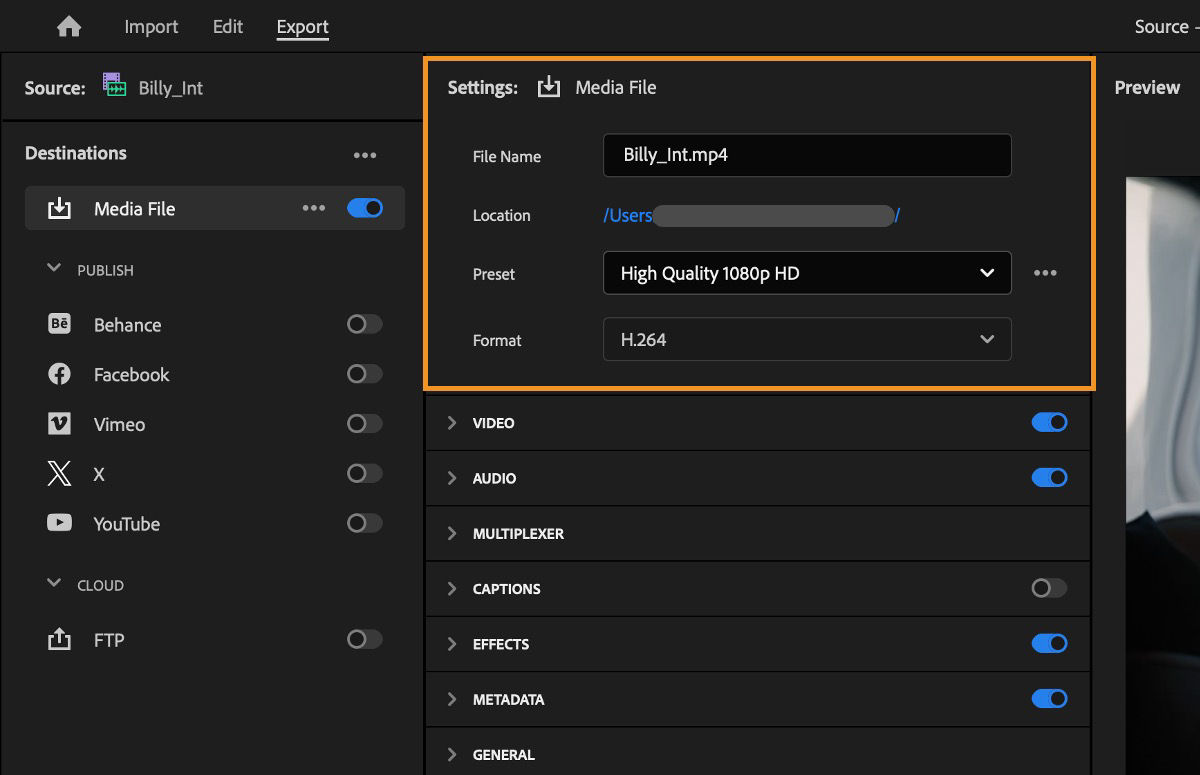The image size is (1200, 775).
Task: Click the FTP upload icon
Action: tap(60, 639)
